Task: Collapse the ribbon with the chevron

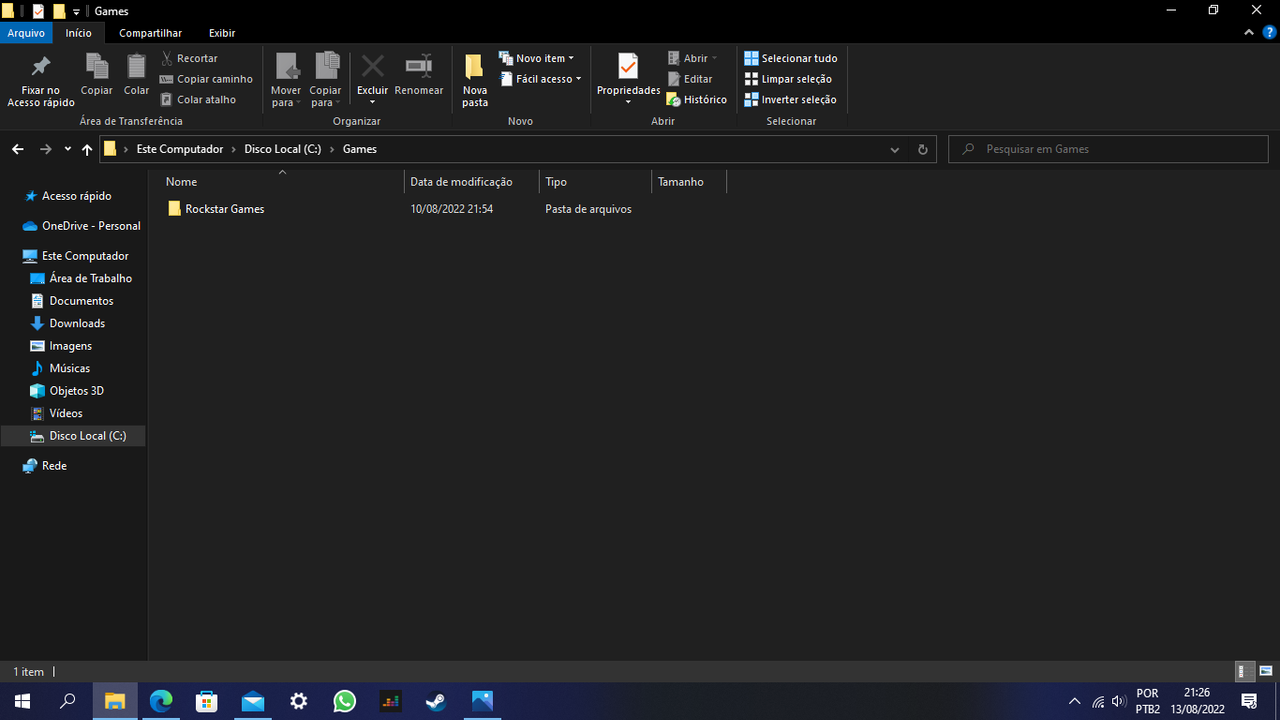Action: [x=1250, y=33]
